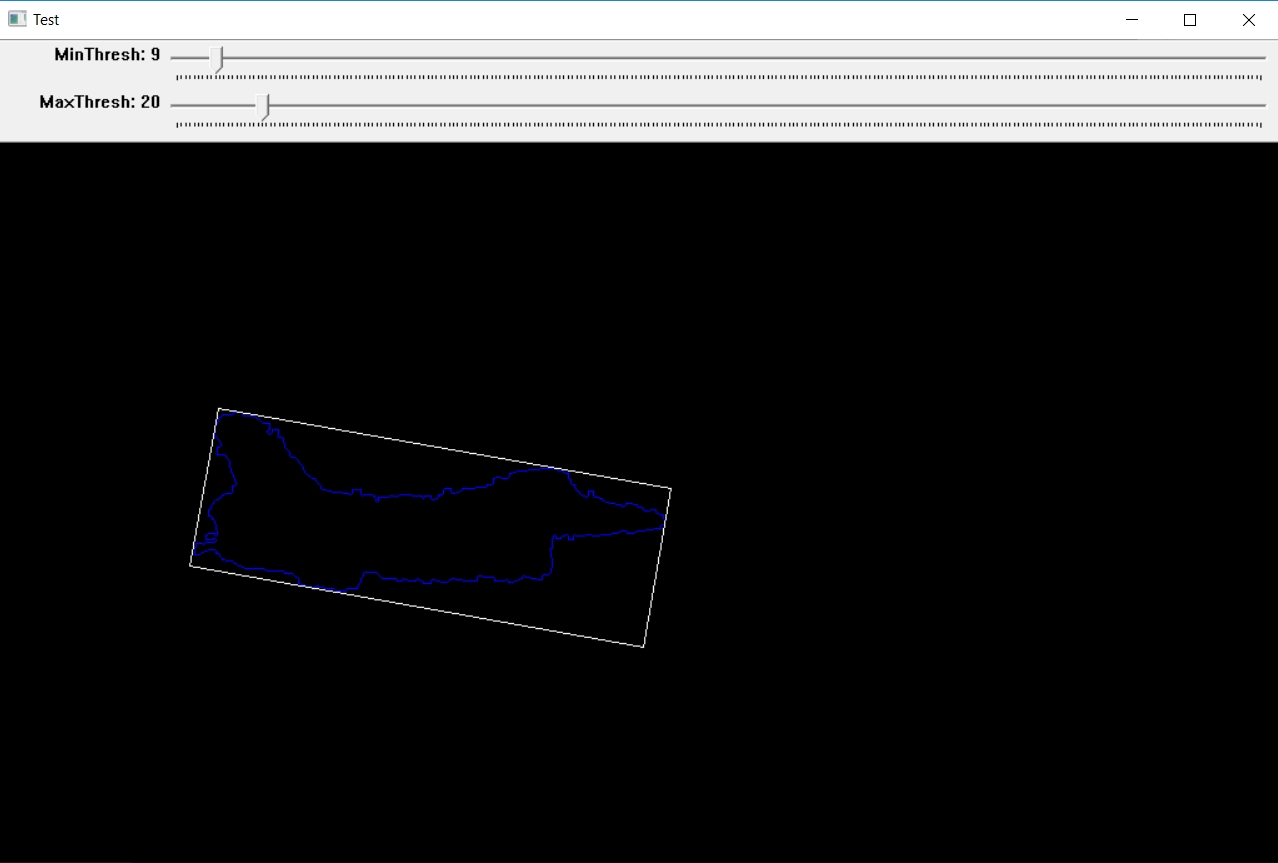Click the MinThresh: 9 label
This screenshot has width=1278, height=863.
pyautogui.click(x=107, y=55)
